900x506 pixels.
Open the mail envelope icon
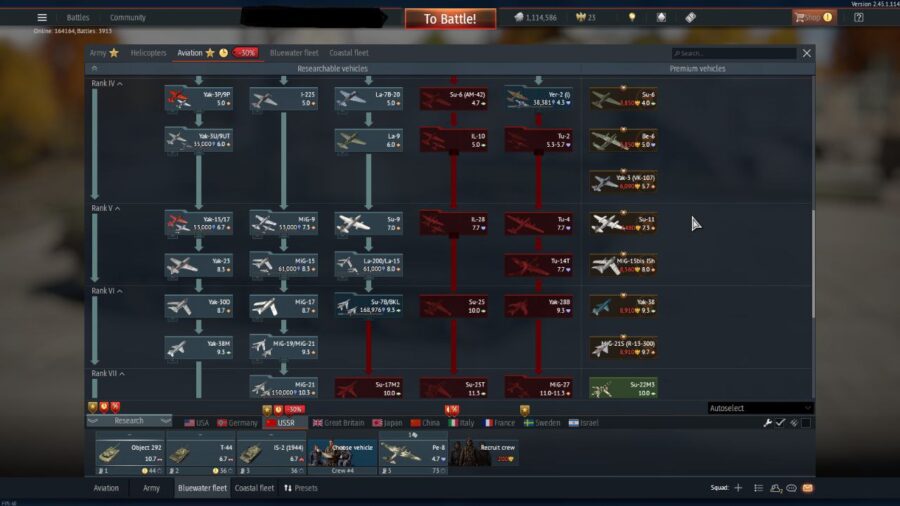807,488
